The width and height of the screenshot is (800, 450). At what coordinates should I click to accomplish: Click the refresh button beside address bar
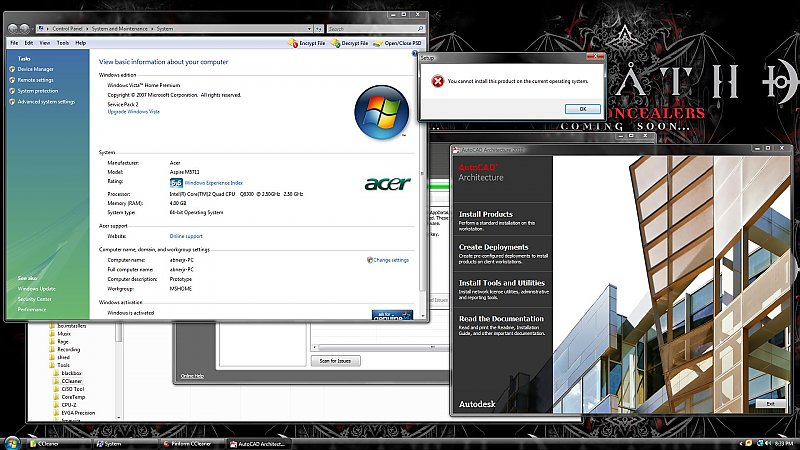(318, 29)
